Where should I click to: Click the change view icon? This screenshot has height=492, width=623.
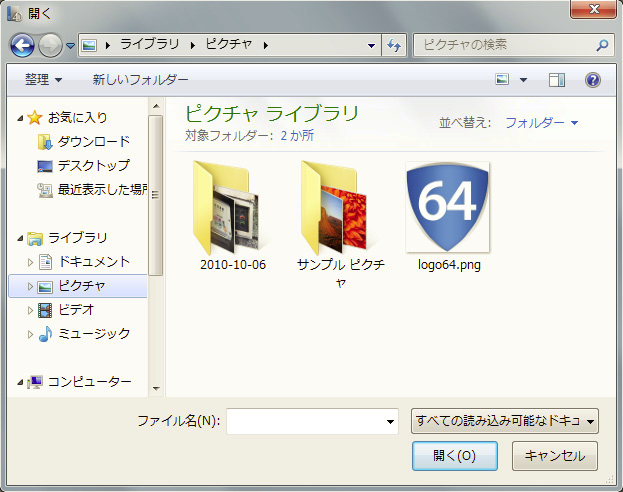point(503,79)
